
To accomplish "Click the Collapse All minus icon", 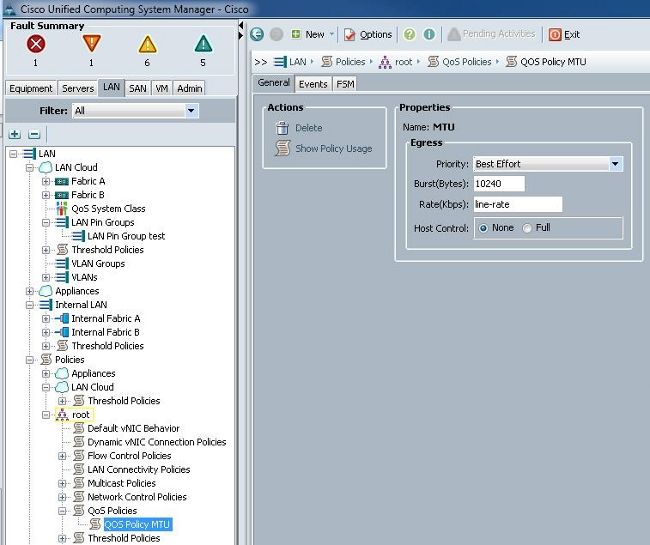I will pyautogui.click(x=34, y=134).
